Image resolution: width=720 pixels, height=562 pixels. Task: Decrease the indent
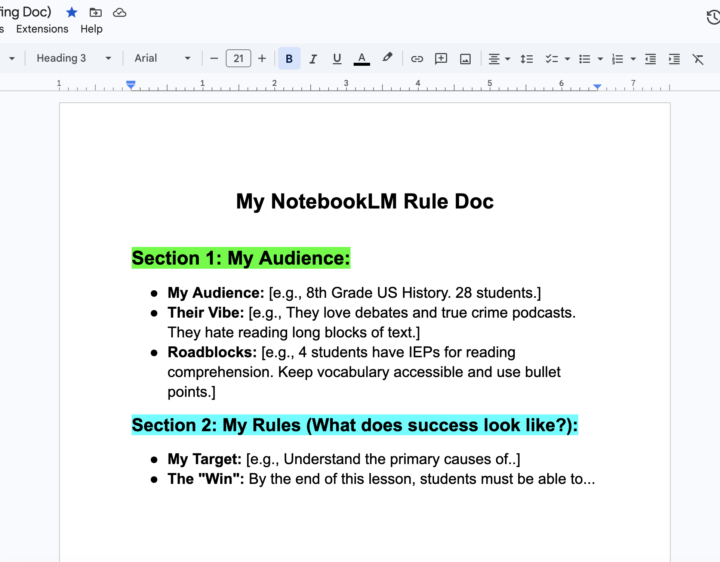(x=650, y=59)
